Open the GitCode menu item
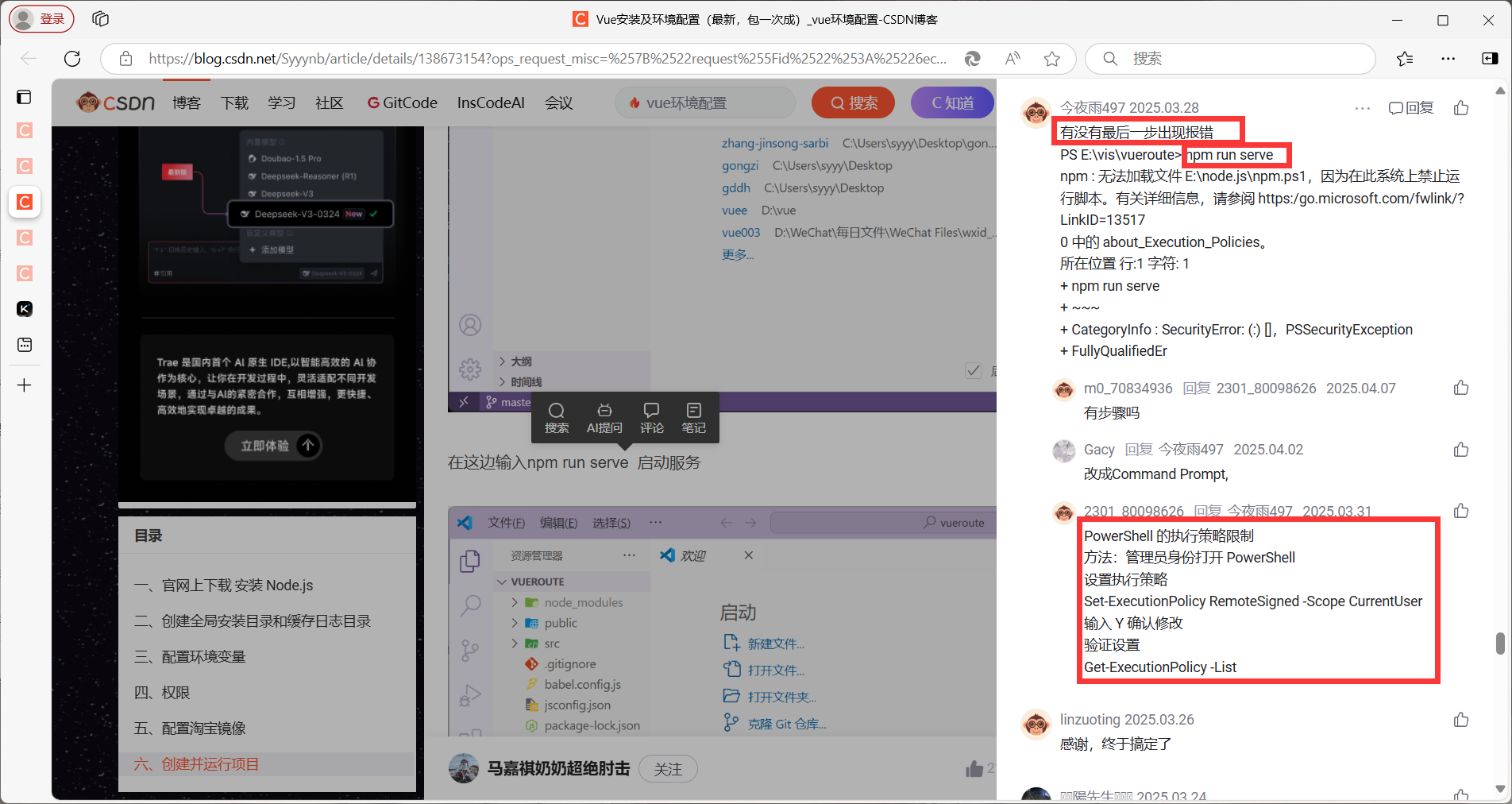The height and width of the screenshot is (804, 1512). pos(403,102)
